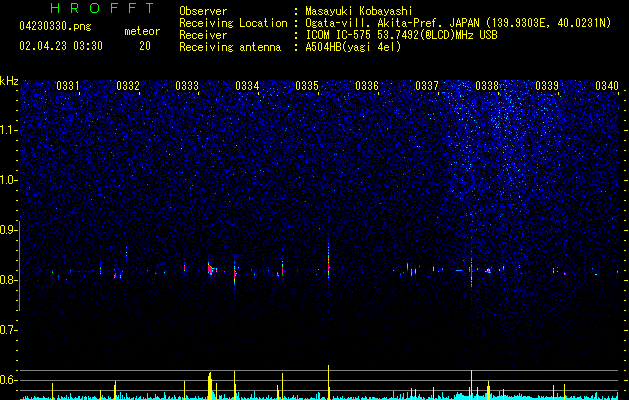Image resolution: width=629 pixels, height=400 pixels.
Task: Click the kHz axis unit label
Action: tap(9, 81)
